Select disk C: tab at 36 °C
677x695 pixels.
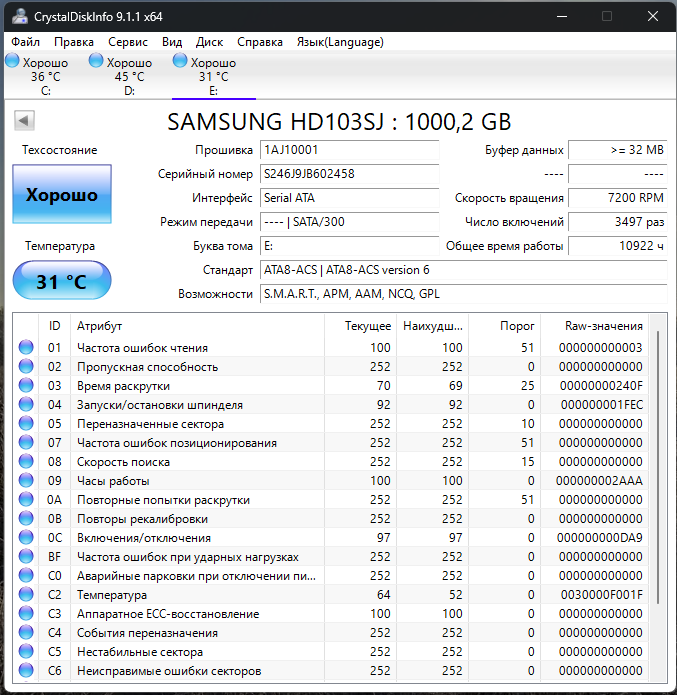[x=46, y=76]
